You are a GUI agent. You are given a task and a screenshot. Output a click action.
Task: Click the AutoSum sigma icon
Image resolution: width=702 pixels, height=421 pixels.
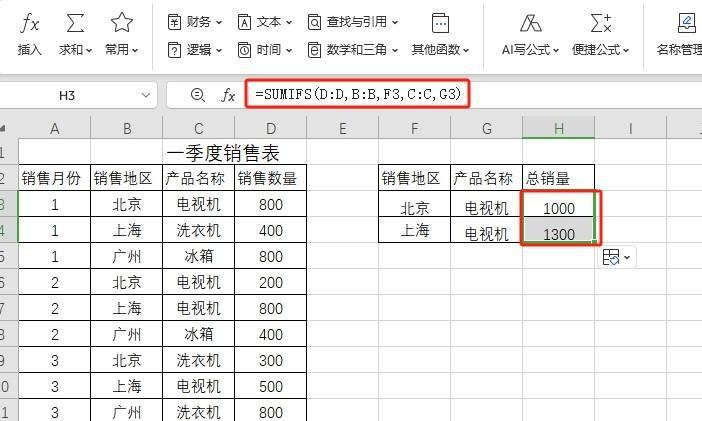75,22
